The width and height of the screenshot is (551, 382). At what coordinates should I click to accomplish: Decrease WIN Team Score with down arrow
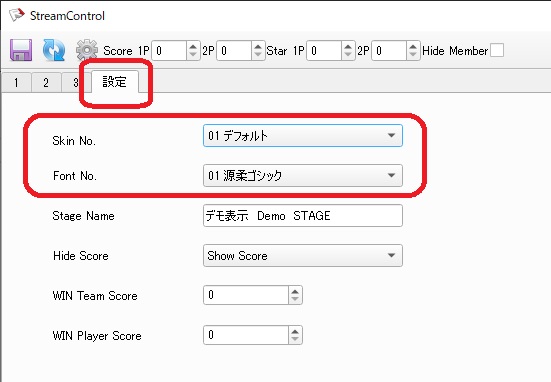click(295, 300)
